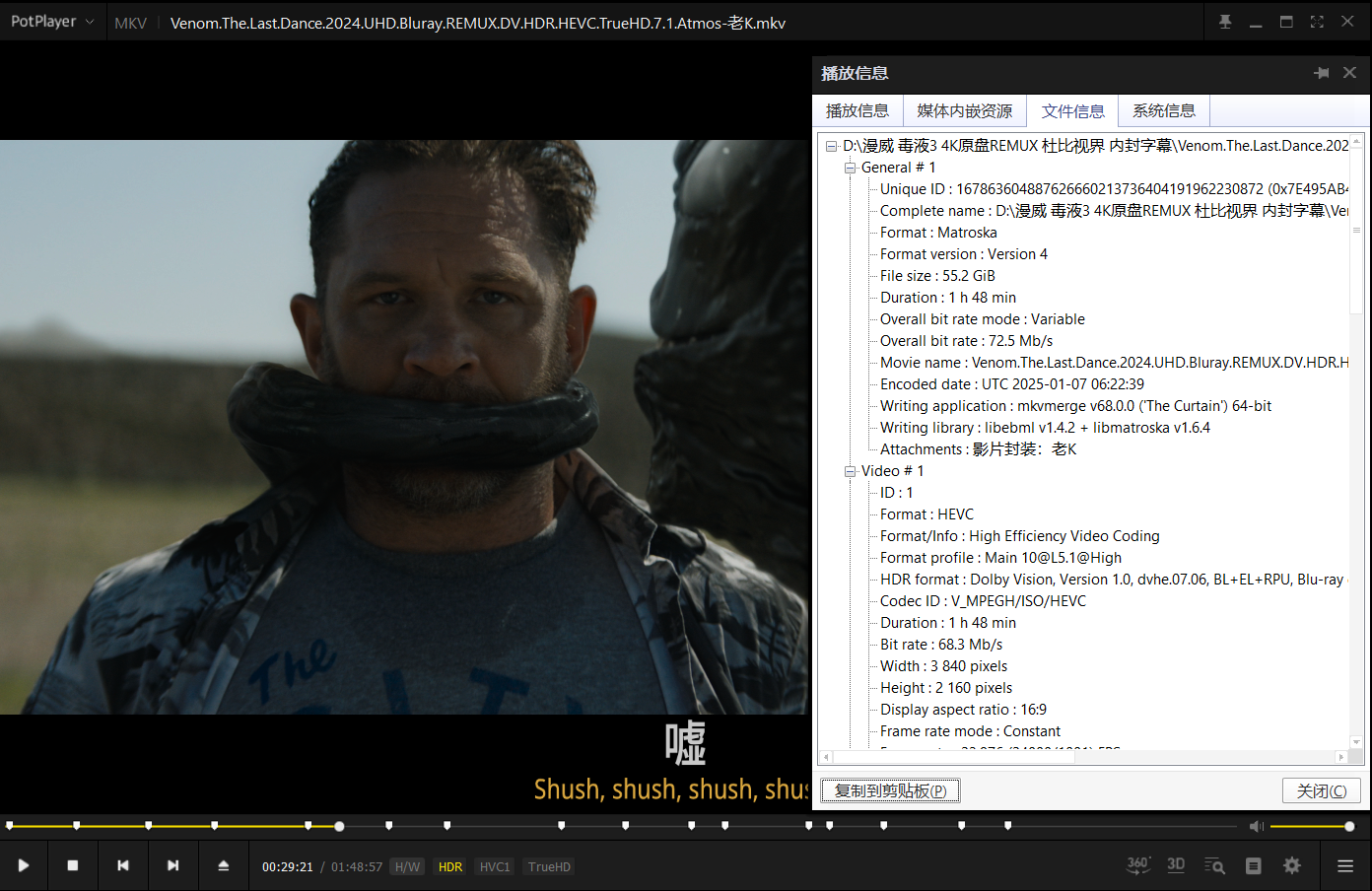Select the 'HDR format : Dolby Vision' row
This screenshot has height=891, width=1372.
(1114, 580)
